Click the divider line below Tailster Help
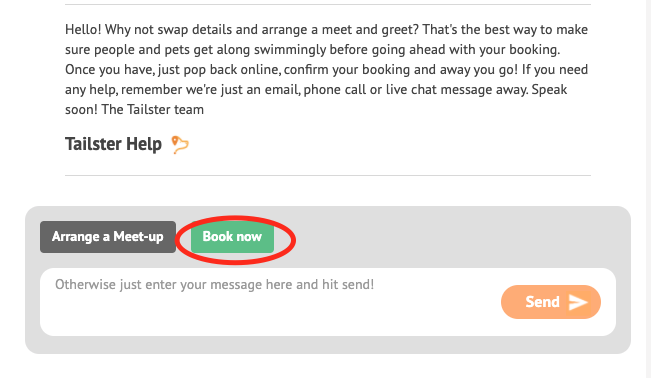 pos(328,175)
